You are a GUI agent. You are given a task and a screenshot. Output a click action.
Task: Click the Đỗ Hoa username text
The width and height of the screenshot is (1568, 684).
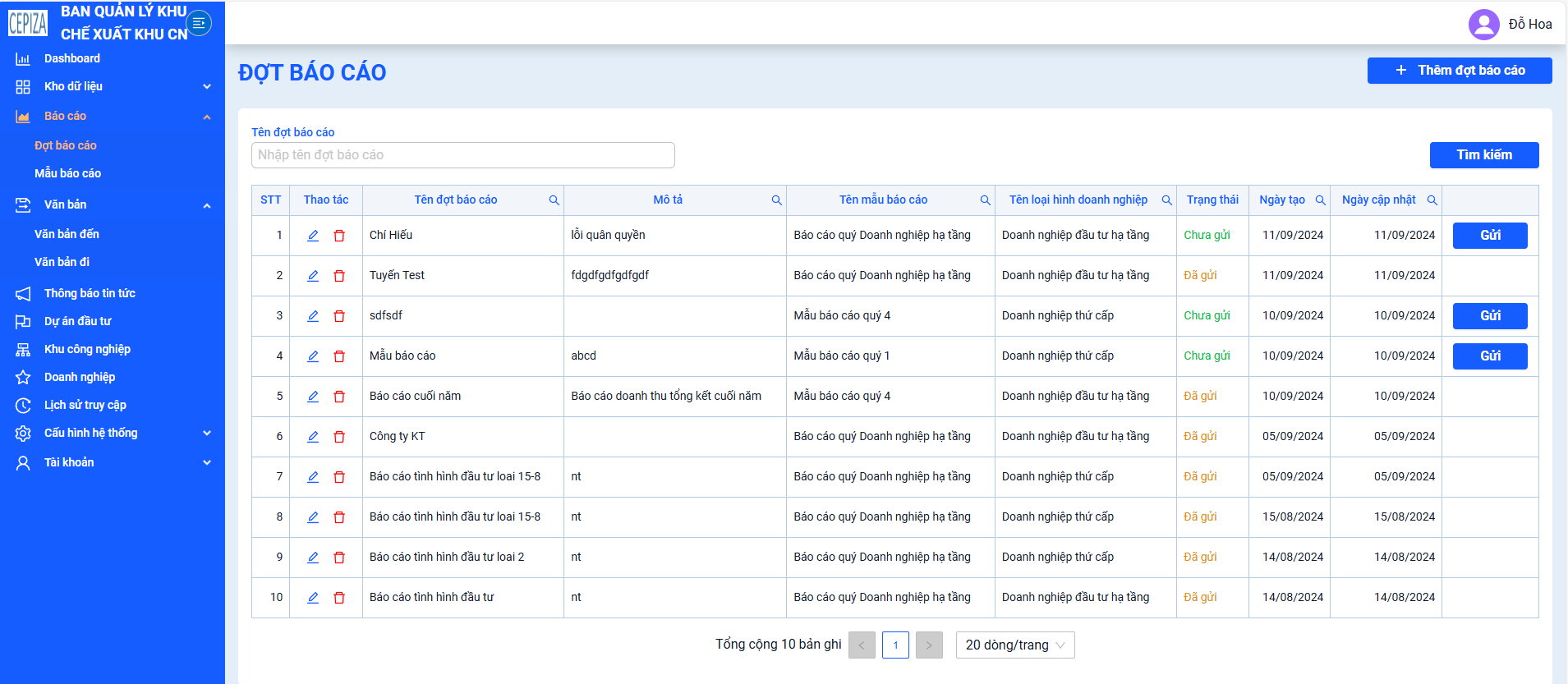(x=1530, y=24)
